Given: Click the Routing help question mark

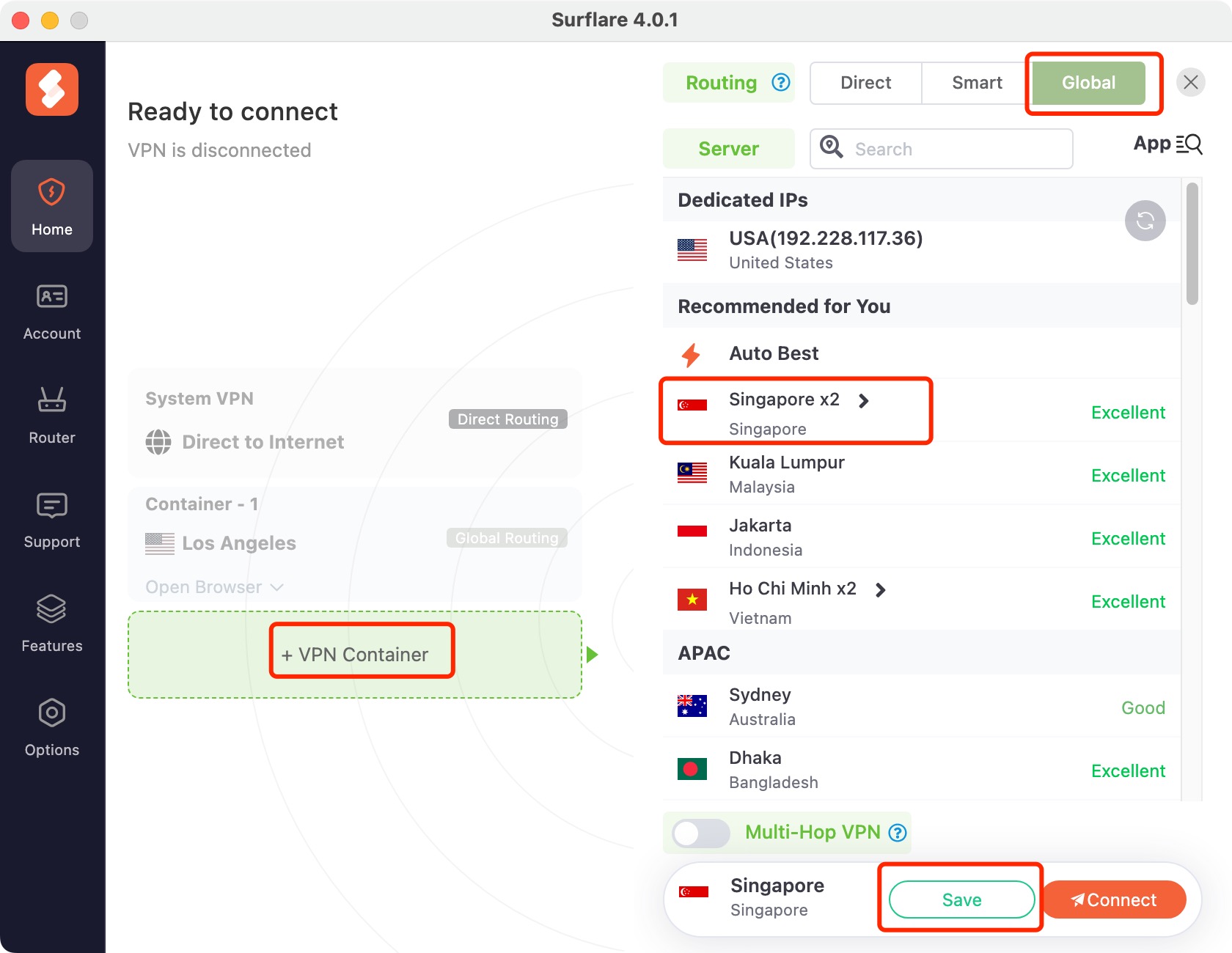Looking at the screenshot, I should click(780, 82).
